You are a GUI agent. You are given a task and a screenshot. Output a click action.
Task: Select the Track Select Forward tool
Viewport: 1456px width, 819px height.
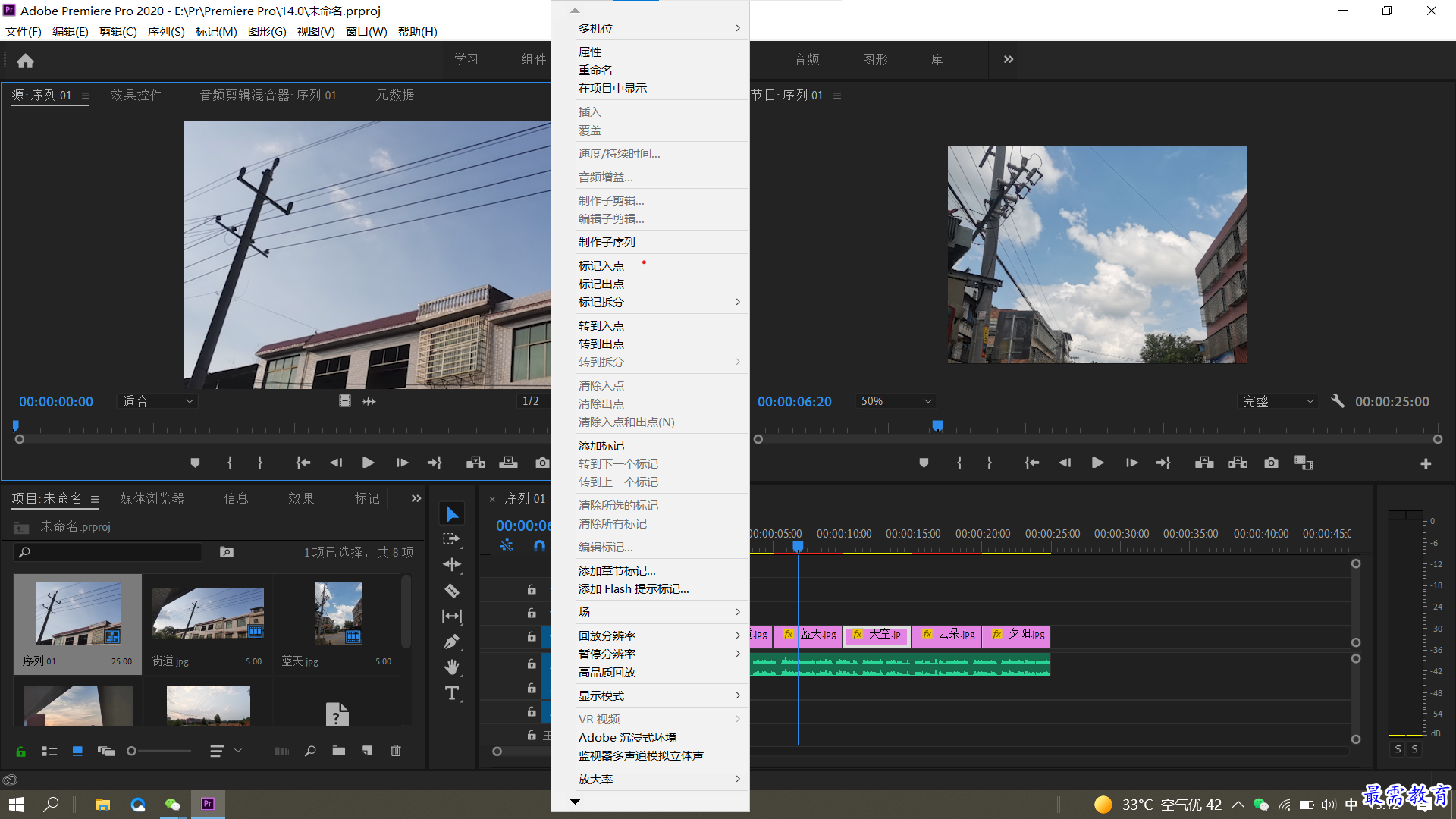[x=452, y=539]
